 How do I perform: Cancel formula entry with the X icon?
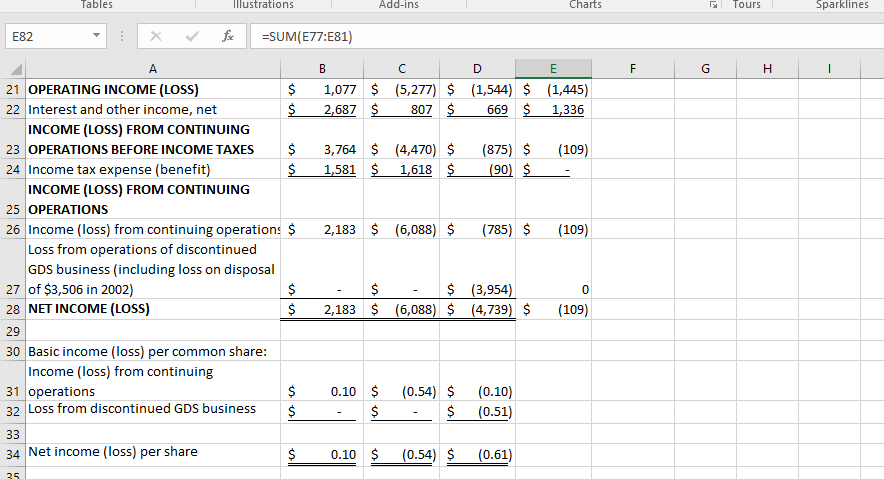click(156, 37)
